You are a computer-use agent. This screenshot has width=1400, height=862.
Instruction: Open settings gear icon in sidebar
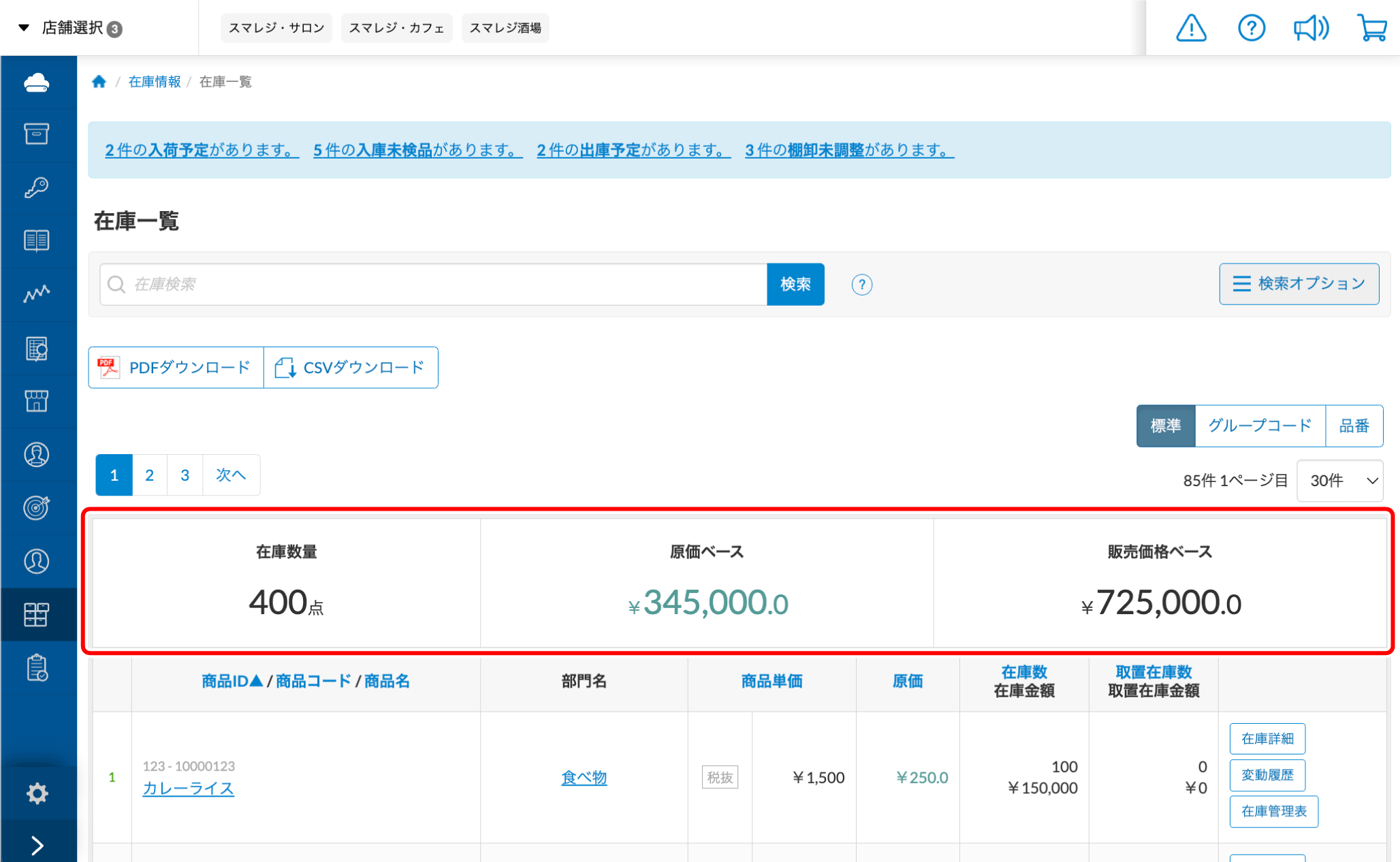(x=37, y=793)
